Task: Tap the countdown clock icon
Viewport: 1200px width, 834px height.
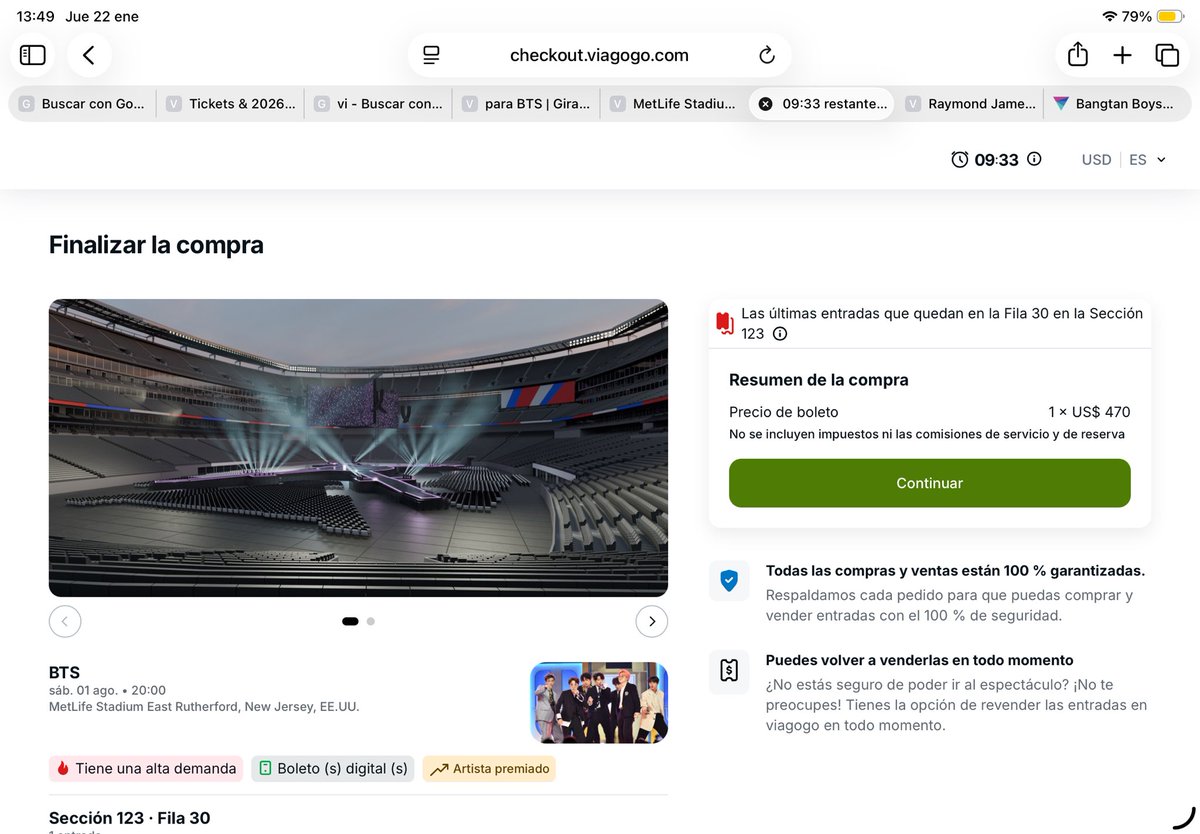Action: (960, 159)
